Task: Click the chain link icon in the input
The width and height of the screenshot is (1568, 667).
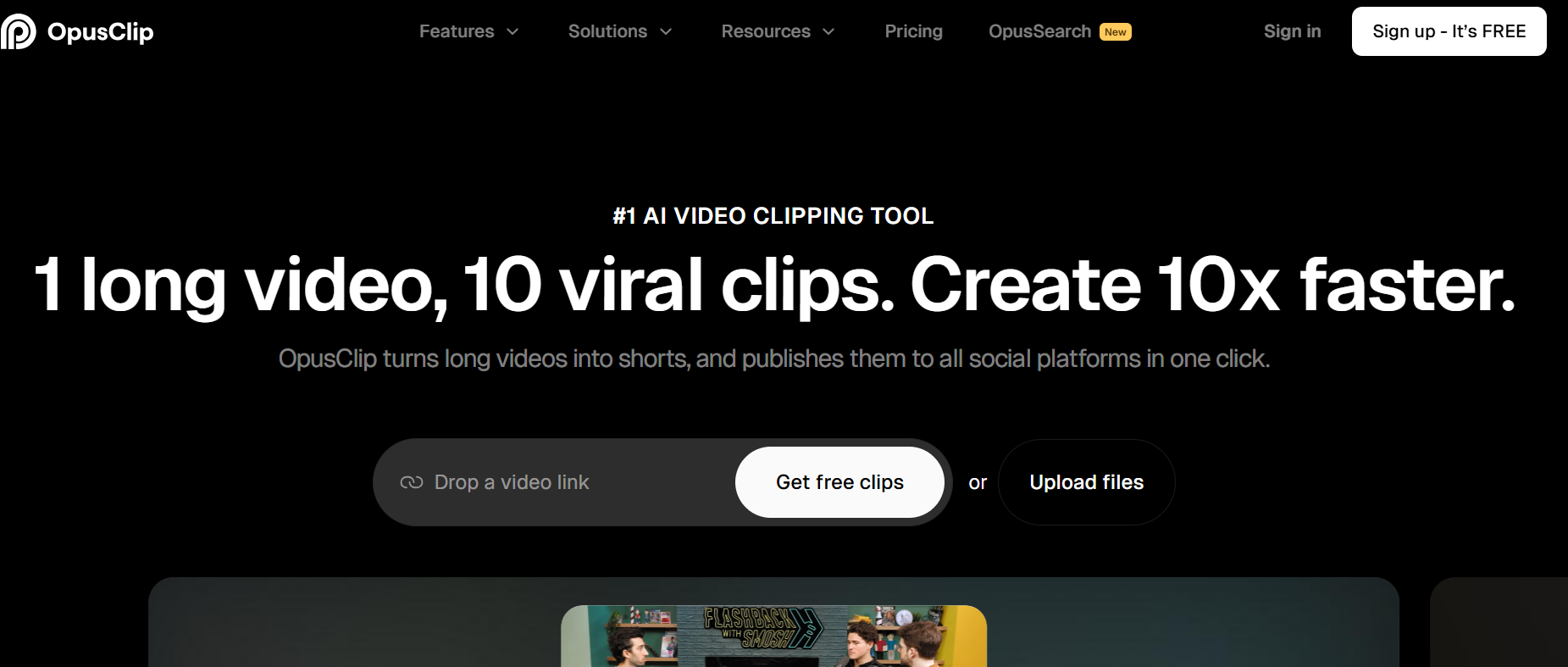Action: coord(412,482)
